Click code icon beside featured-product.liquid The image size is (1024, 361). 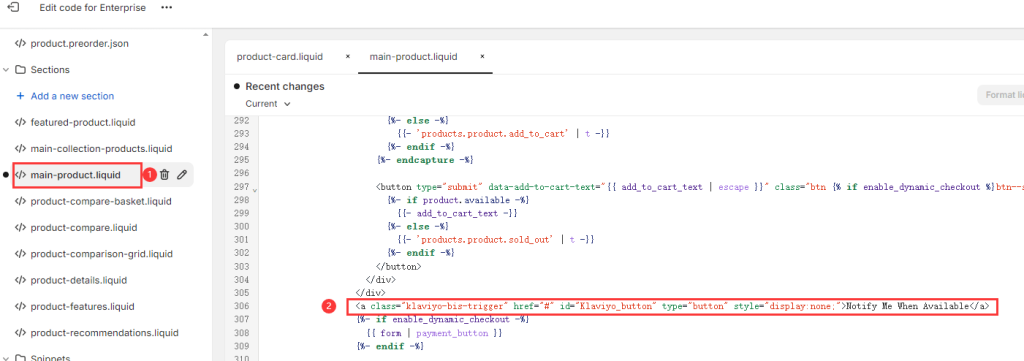pyautogui.click(x=20, y=122)
